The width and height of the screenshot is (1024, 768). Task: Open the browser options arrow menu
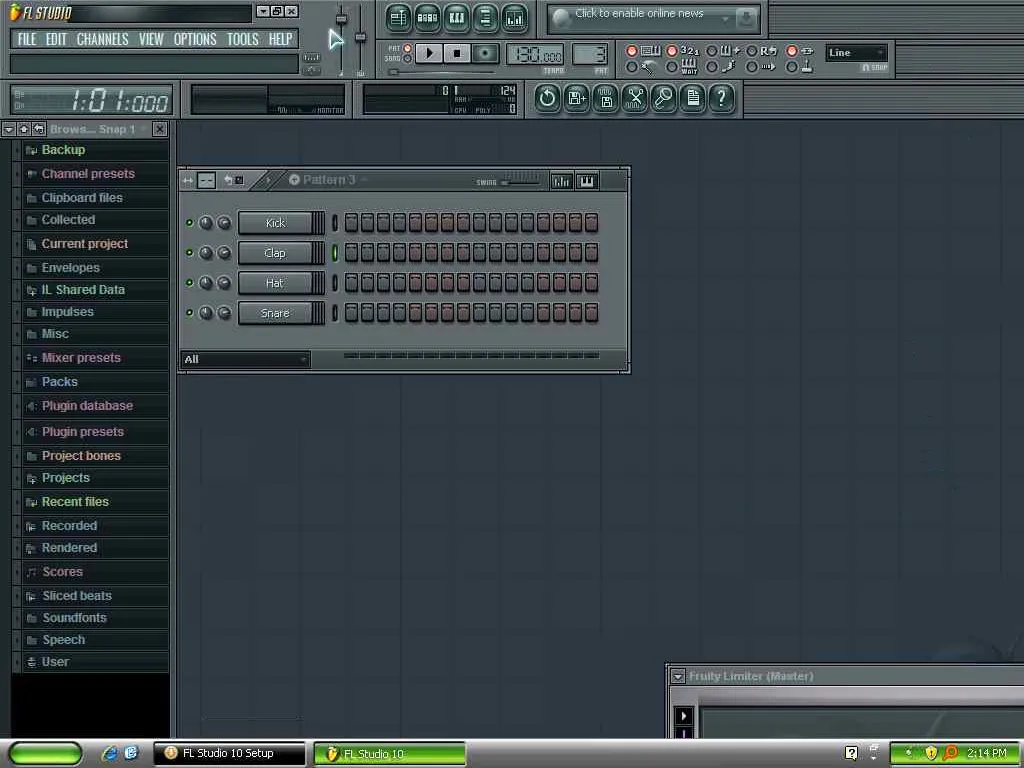coord(8,129)
